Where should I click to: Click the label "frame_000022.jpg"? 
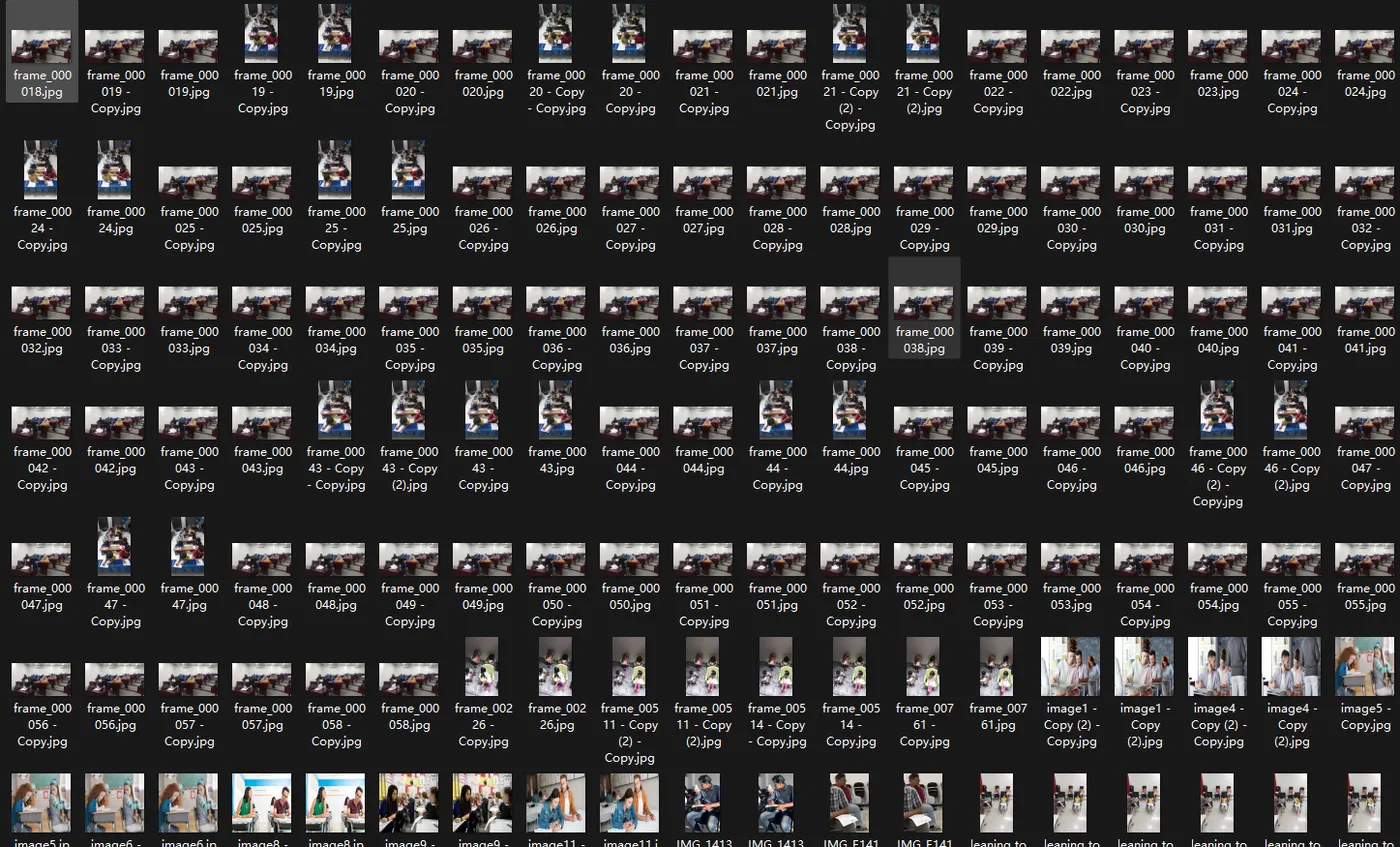point(1071,83)
